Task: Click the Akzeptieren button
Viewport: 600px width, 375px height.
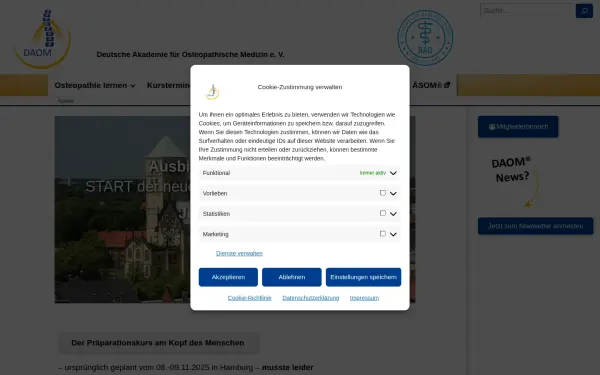Action: [x=228, y=277]
